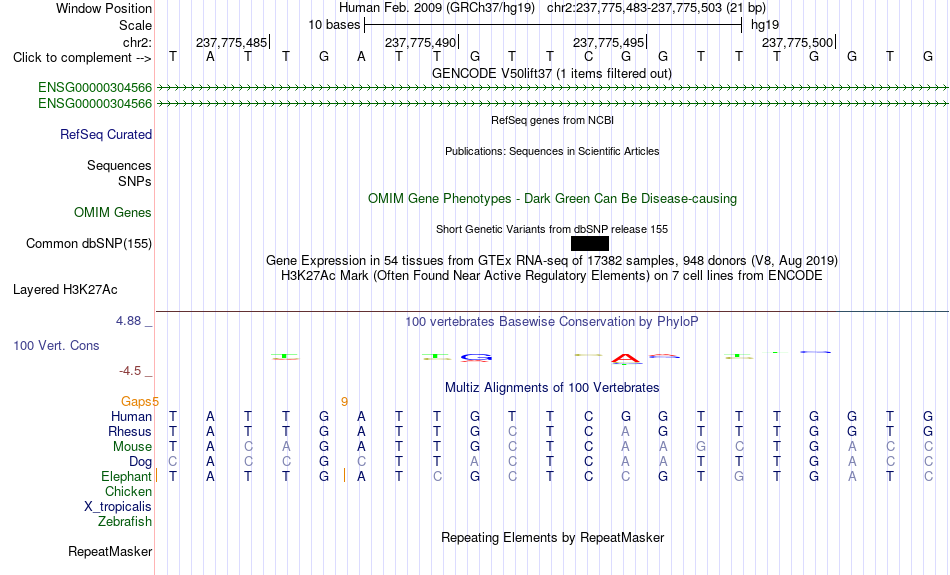Click the orange gap count 9
Screen dimensions: 950x575
click(x=345, y=402)
